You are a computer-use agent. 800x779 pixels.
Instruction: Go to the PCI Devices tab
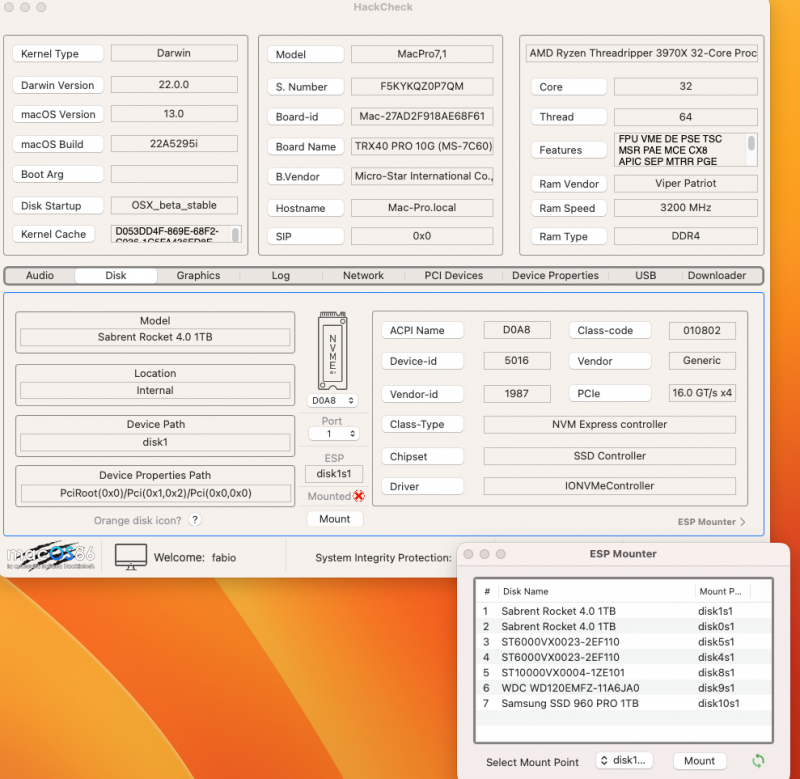tap(453, 276)
